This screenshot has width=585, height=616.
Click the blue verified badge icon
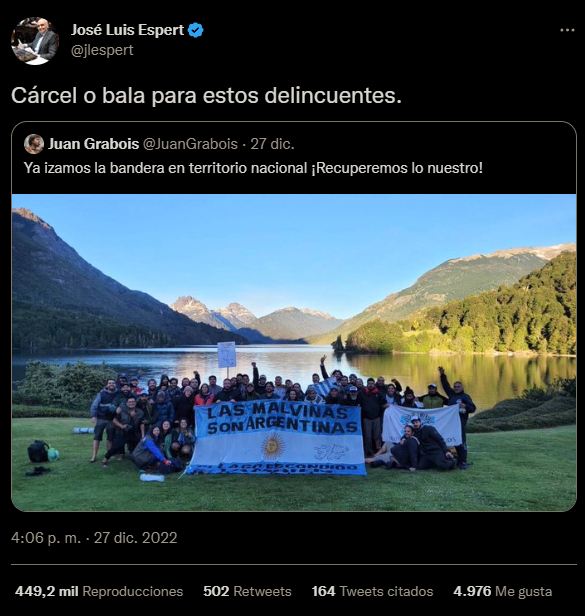[196, 30]
